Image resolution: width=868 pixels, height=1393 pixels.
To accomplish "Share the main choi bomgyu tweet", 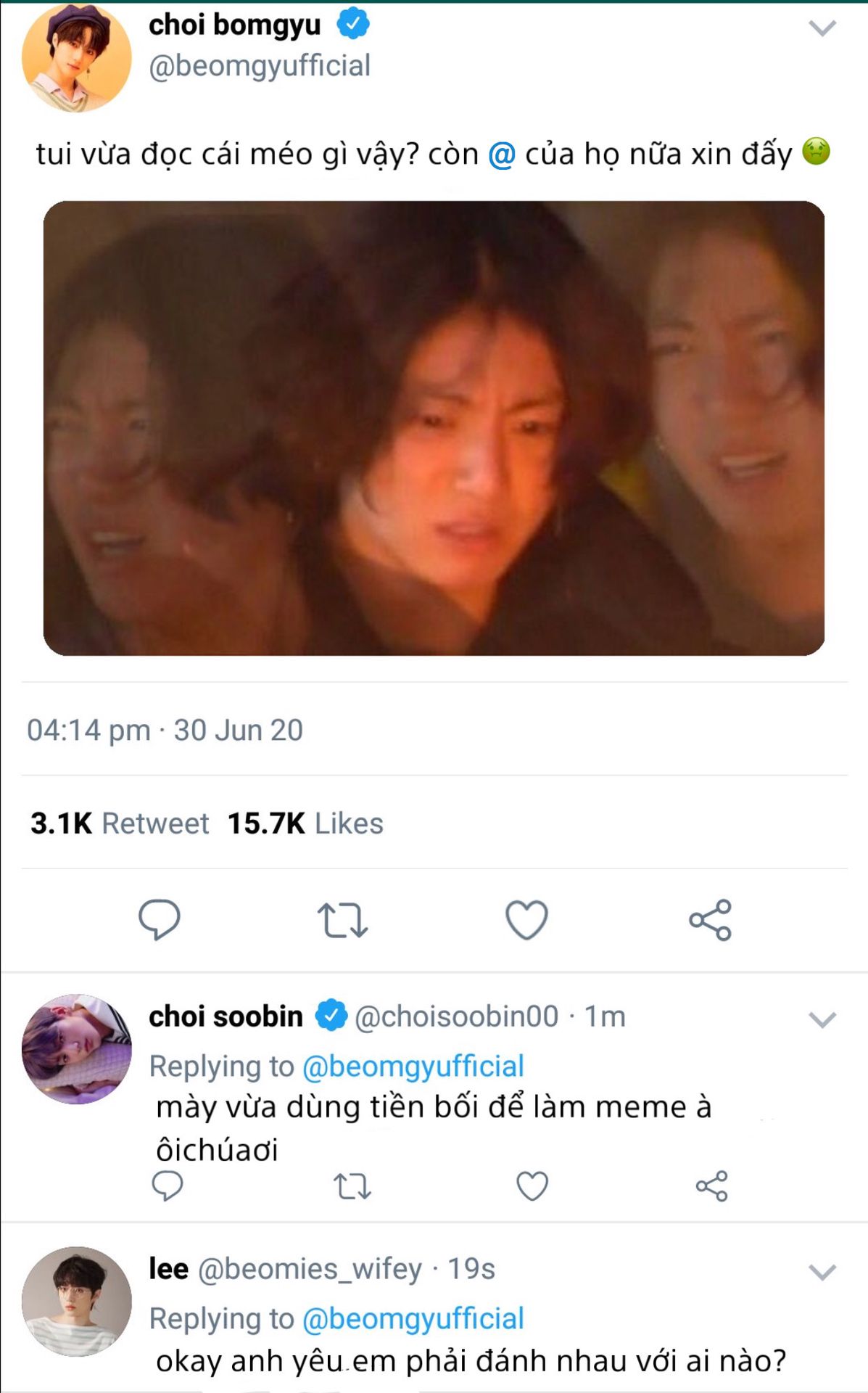I will tap(711, 920).
